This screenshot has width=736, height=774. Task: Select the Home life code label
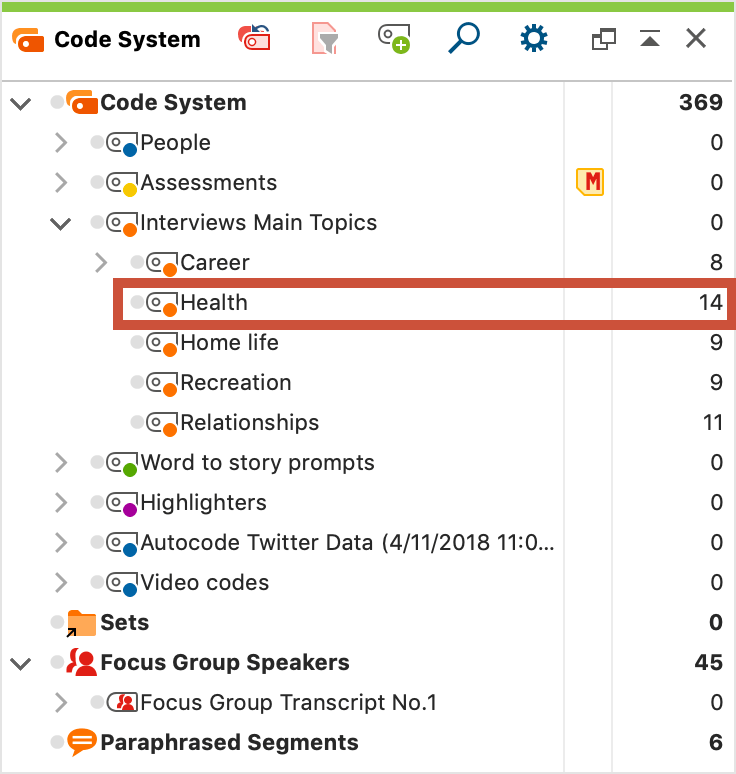tap(230, 342)
